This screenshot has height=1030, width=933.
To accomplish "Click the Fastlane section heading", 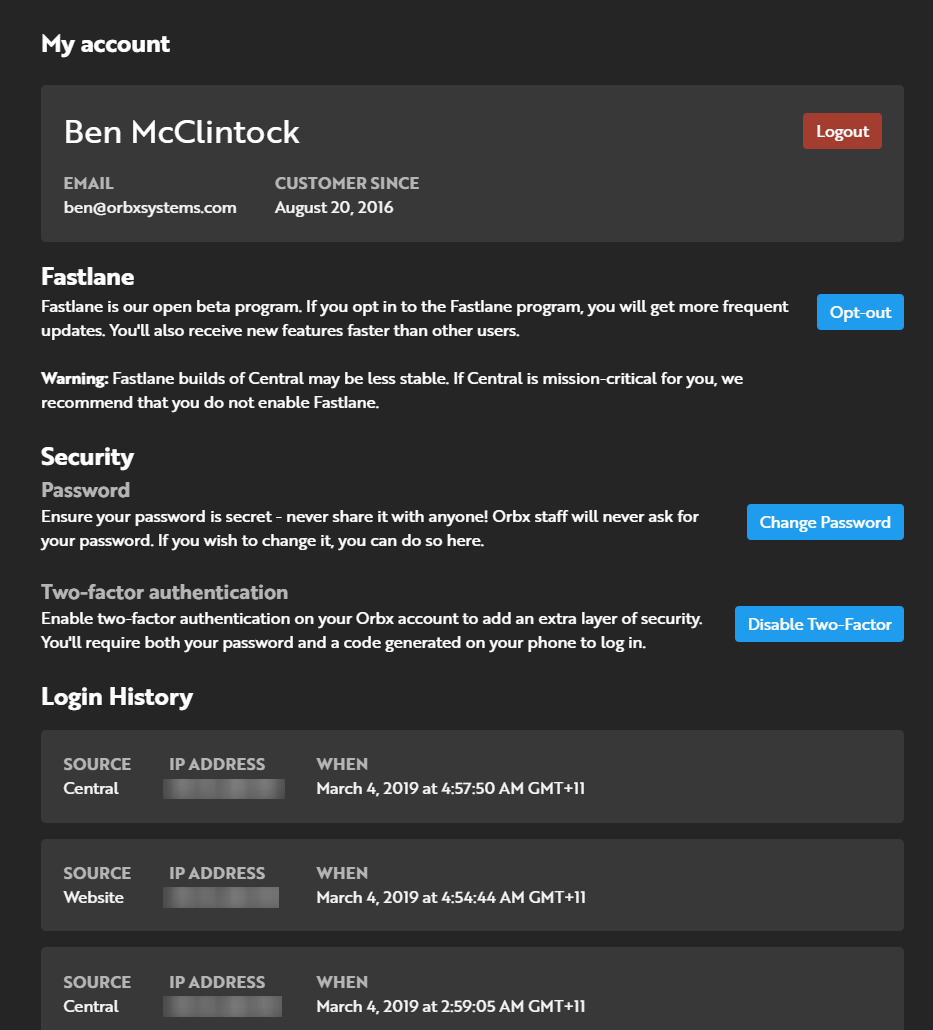I will [87, 276].
